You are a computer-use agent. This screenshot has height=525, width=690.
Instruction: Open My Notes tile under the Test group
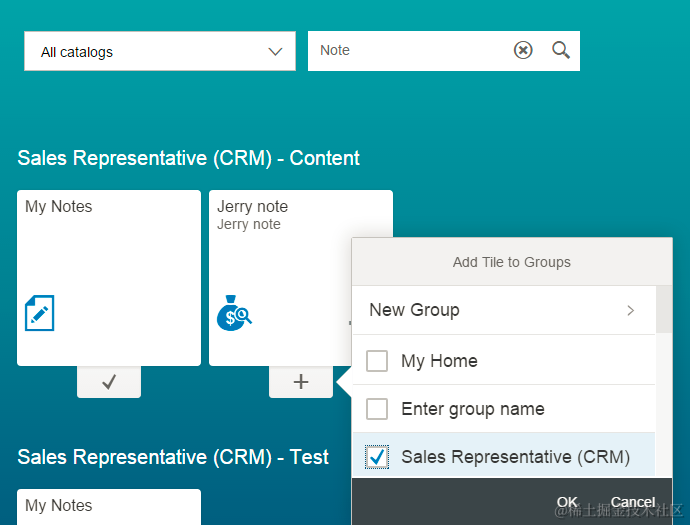109,507
